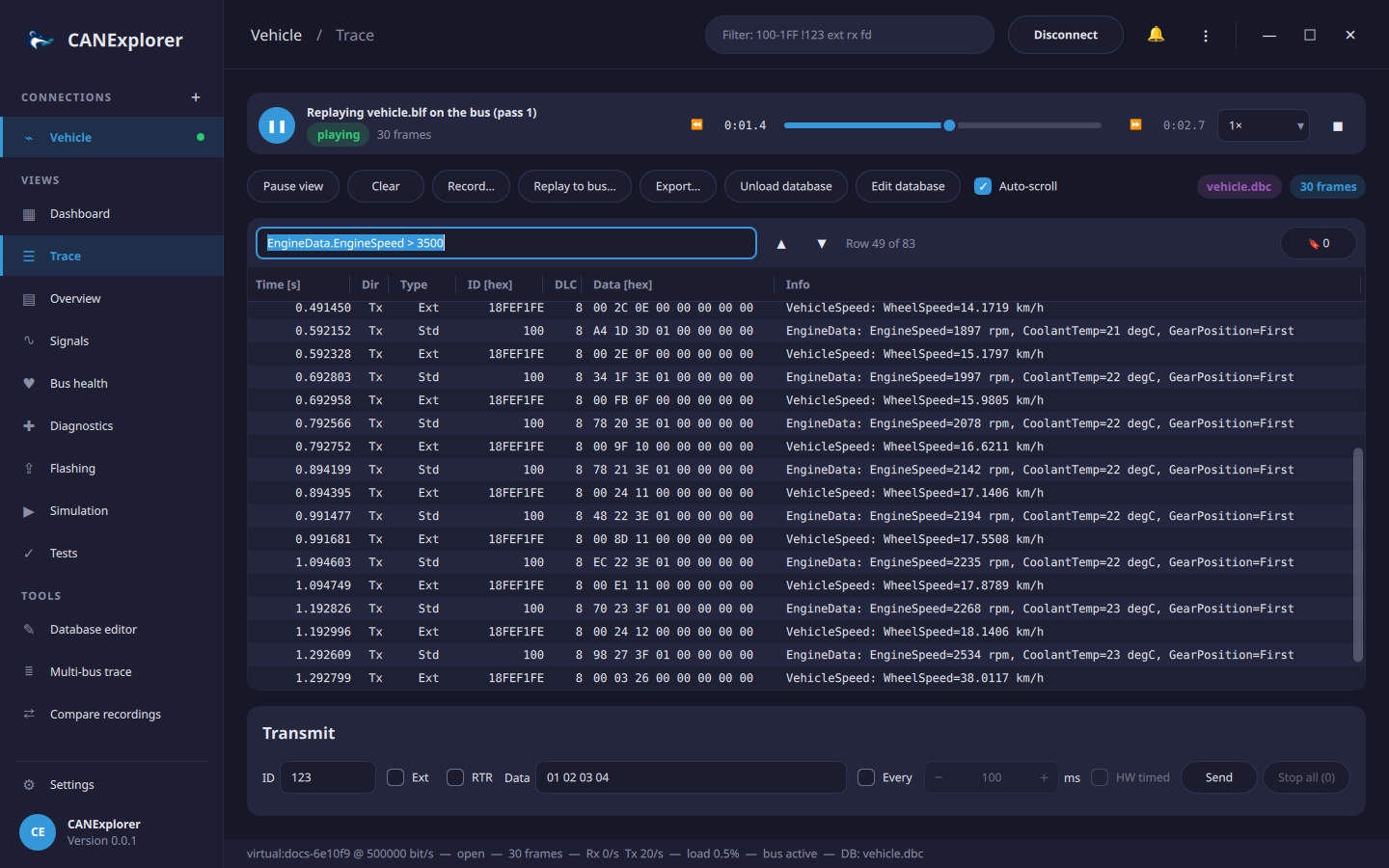1389x868 pixels.
Task: Click the Record... button
Action: click(x=471, y=186)
